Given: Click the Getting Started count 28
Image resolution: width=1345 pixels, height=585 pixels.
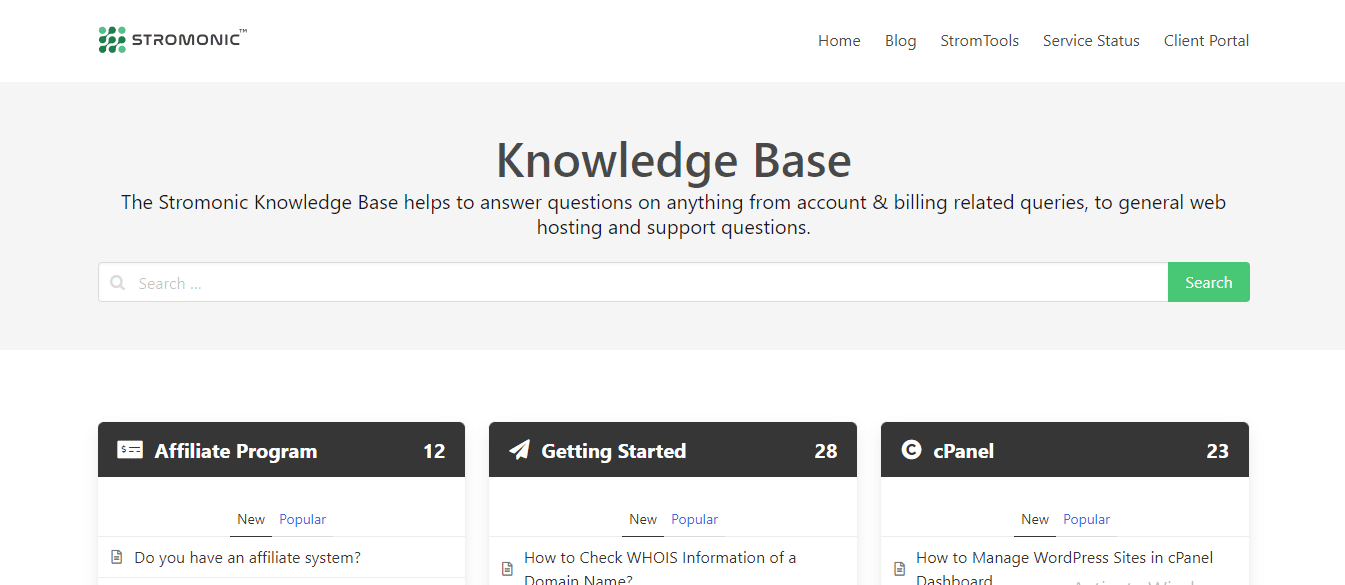Looking at the screenshot, I should point(825,451).
